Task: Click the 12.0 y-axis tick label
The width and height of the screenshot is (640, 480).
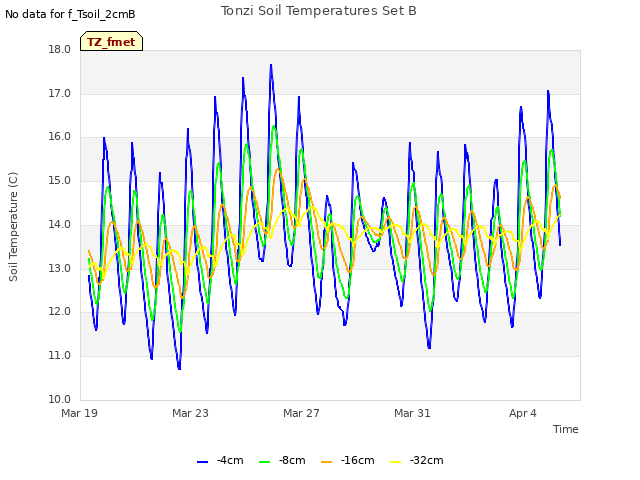Action: coord(60,311)
